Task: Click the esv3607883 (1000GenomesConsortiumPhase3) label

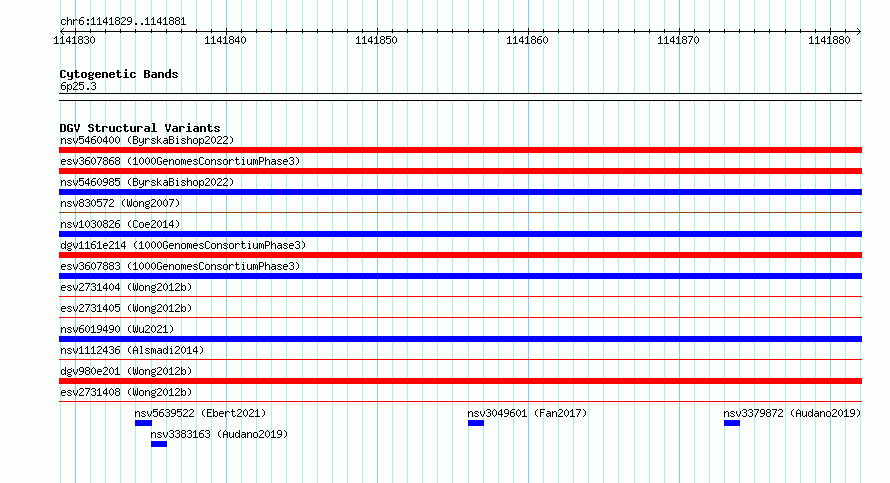Action: click(x=180, y=266)
